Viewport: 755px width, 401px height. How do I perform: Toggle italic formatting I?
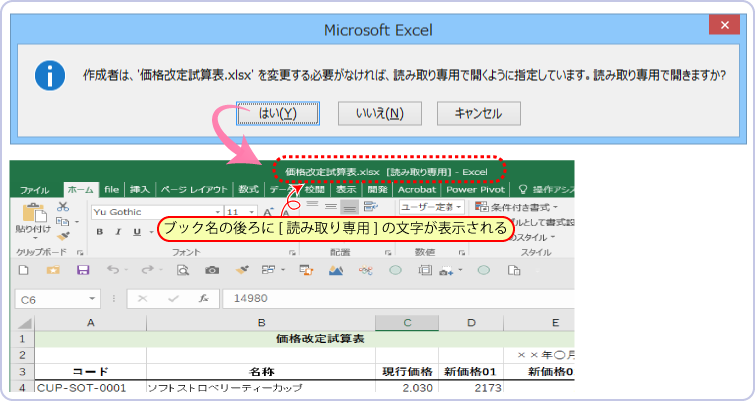(118, 232)
